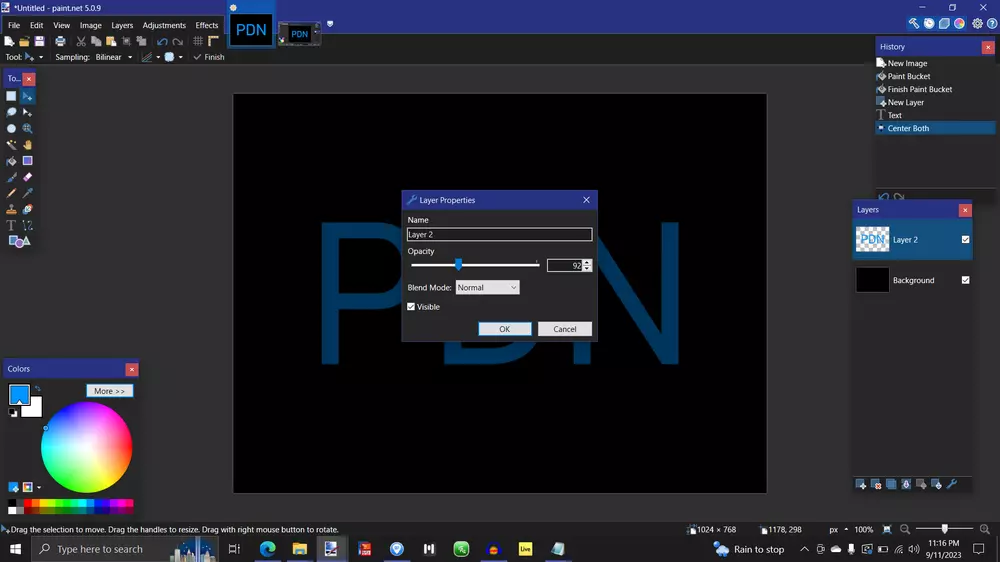Click the Undo arrow in toolbar
The image size is (1000, 562).
click(x=162, y=41)
